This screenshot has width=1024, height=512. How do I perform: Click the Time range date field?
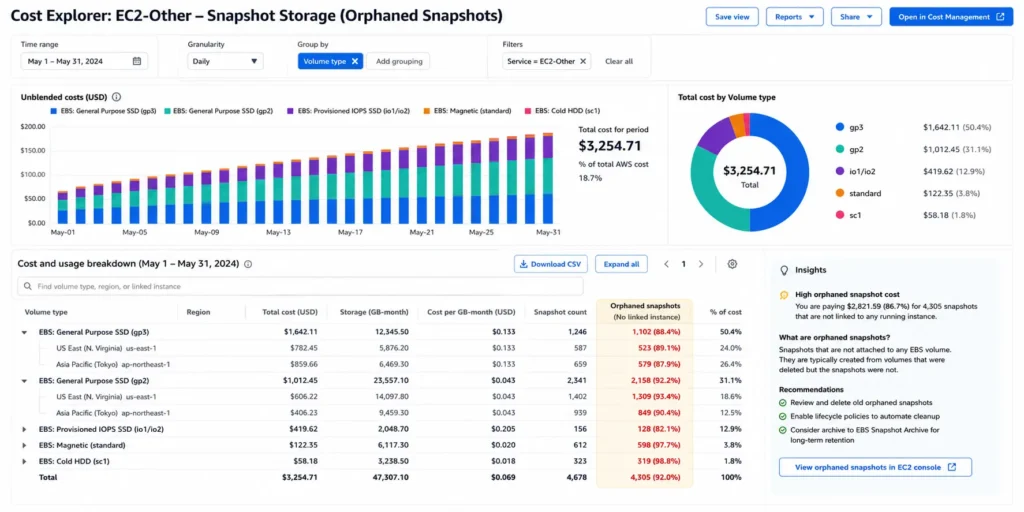(84, 61)
